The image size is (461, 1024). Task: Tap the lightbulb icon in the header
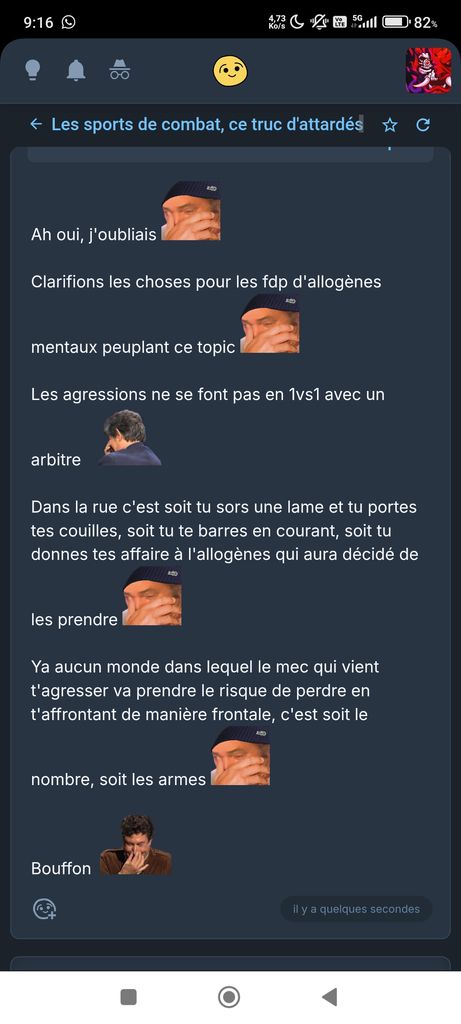click(33, 70)
